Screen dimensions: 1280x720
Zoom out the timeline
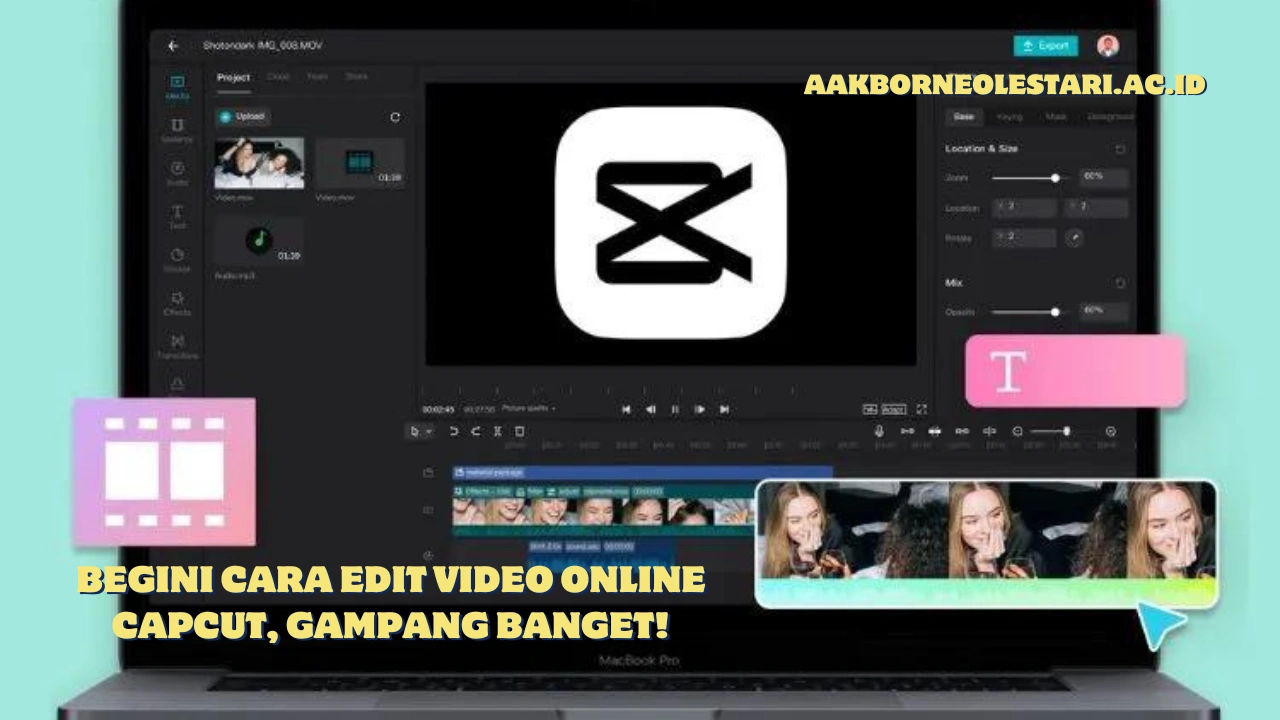[x=1017, y=431]
